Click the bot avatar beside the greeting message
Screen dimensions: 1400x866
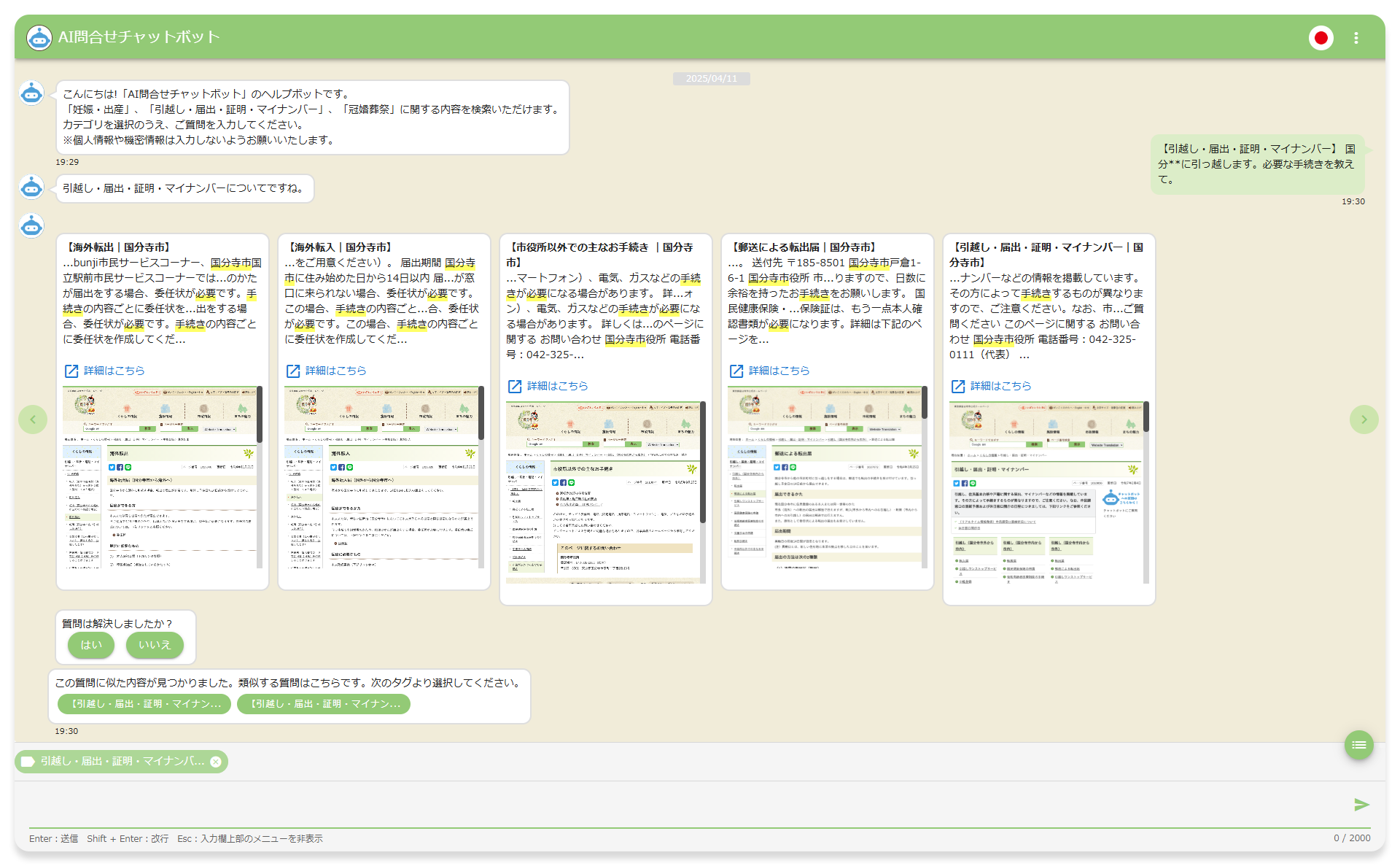tap(31, 93)
